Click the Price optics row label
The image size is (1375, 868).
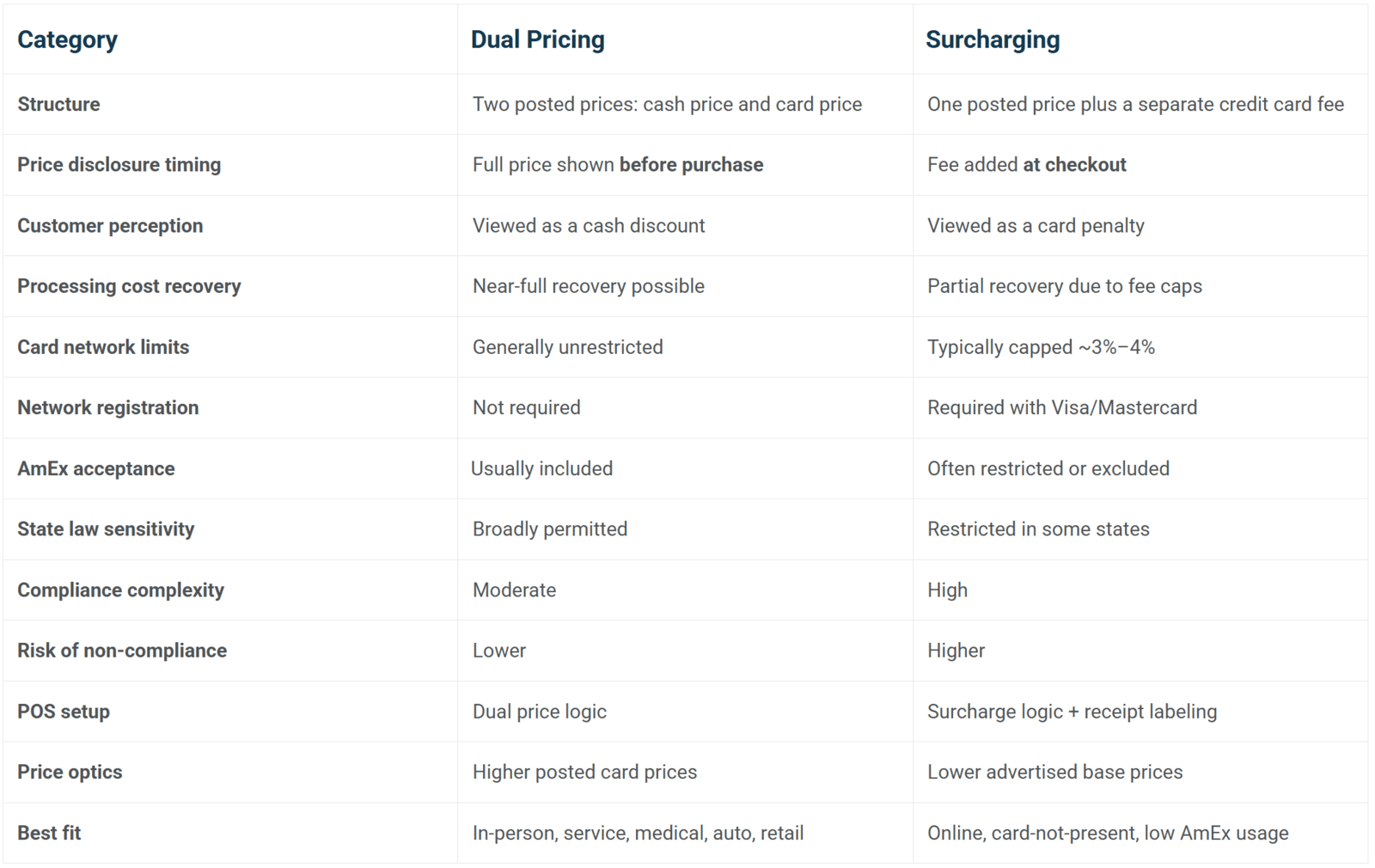coord(70,772)
